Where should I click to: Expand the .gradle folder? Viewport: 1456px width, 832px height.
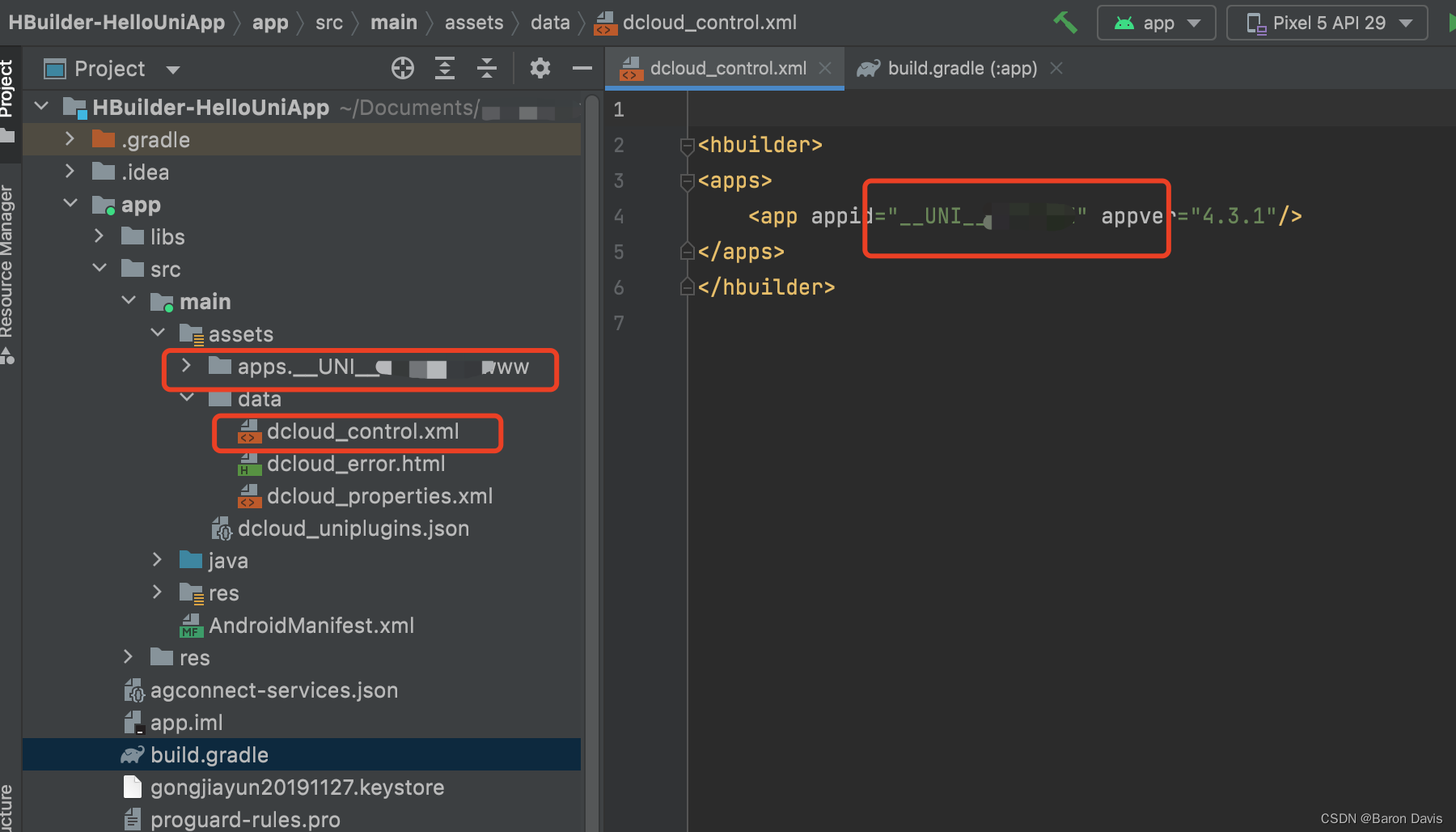point(70,139)
